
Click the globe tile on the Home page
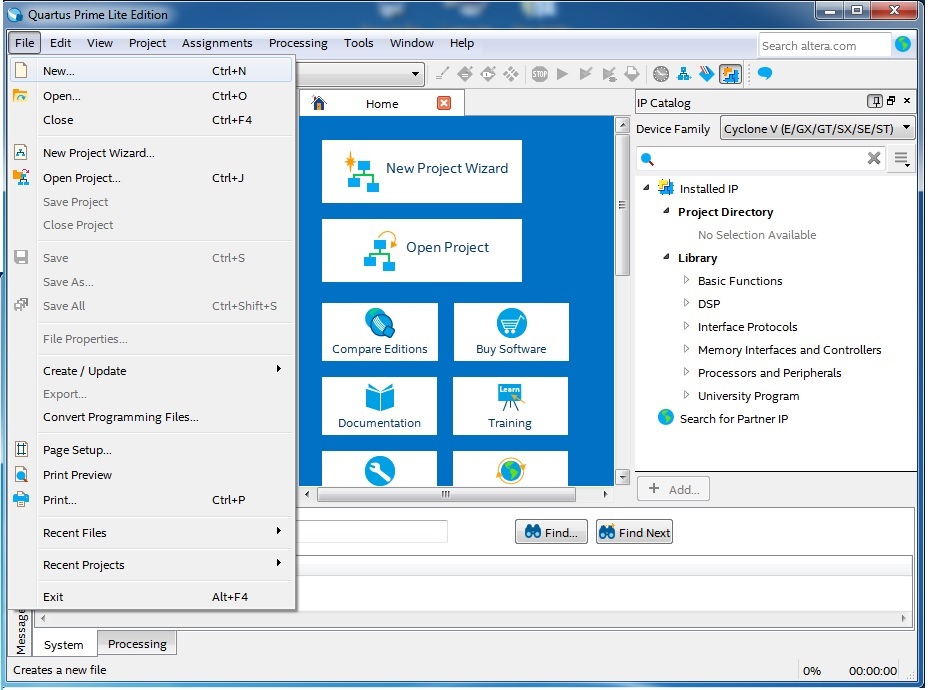coord(510,470)
